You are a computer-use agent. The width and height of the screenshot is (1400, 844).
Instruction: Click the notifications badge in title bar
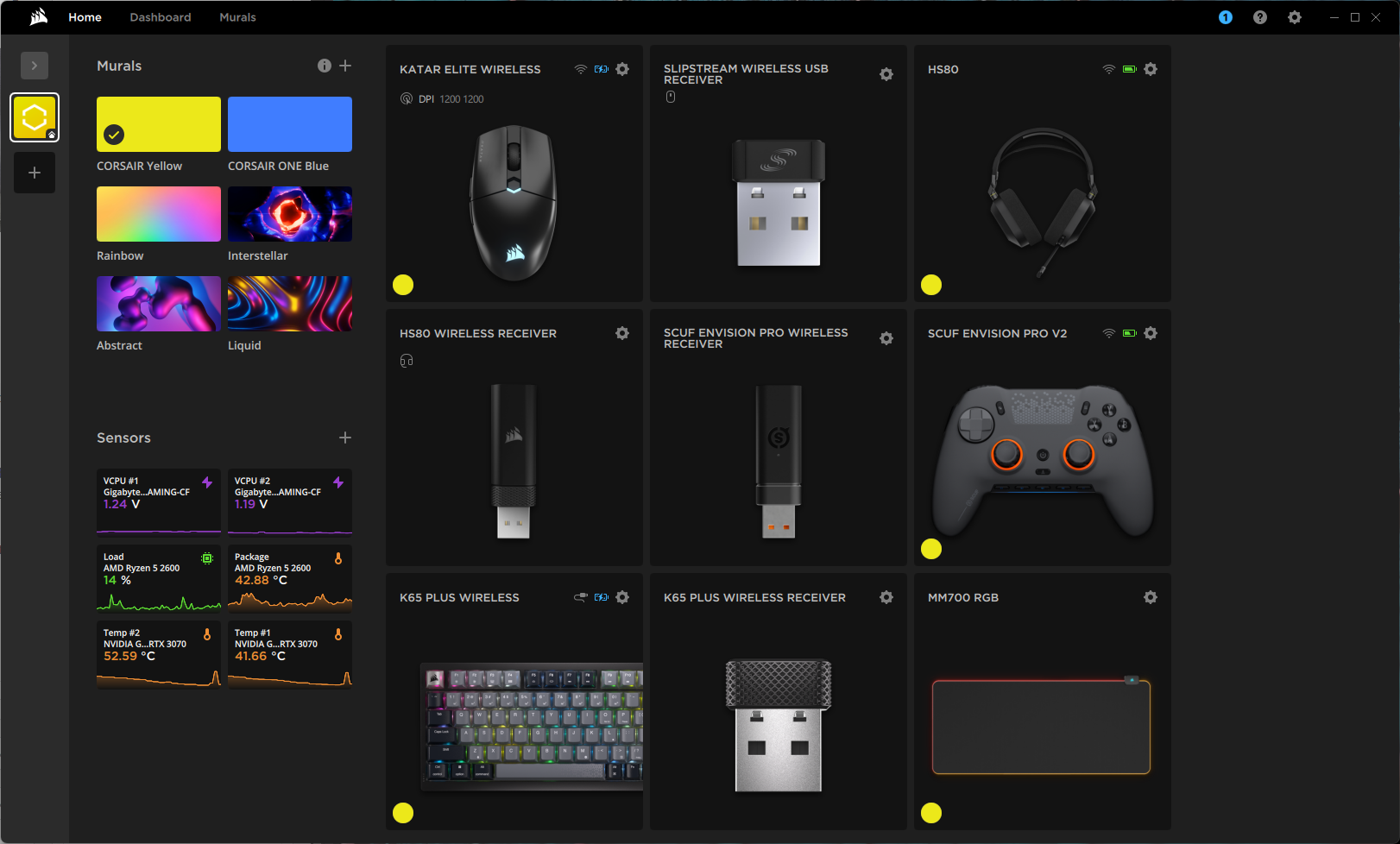coord(1225,17)
